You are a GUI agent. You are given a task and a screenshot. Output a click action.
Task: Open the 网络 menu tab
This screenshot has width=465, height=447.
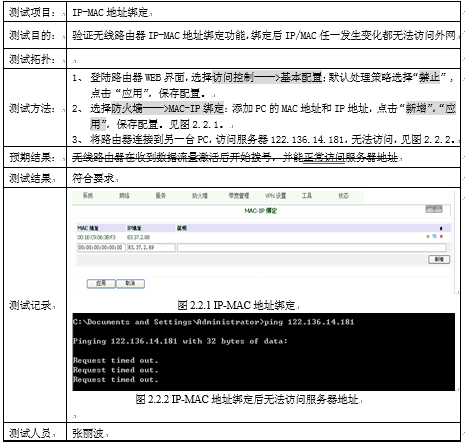point(124,196)
